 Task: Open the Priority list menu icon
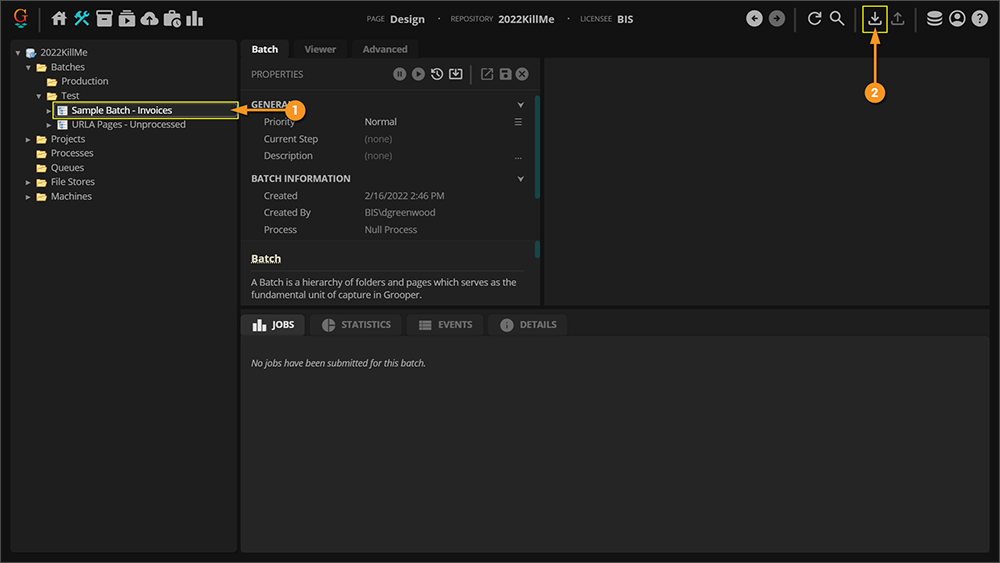pos(518,122)
